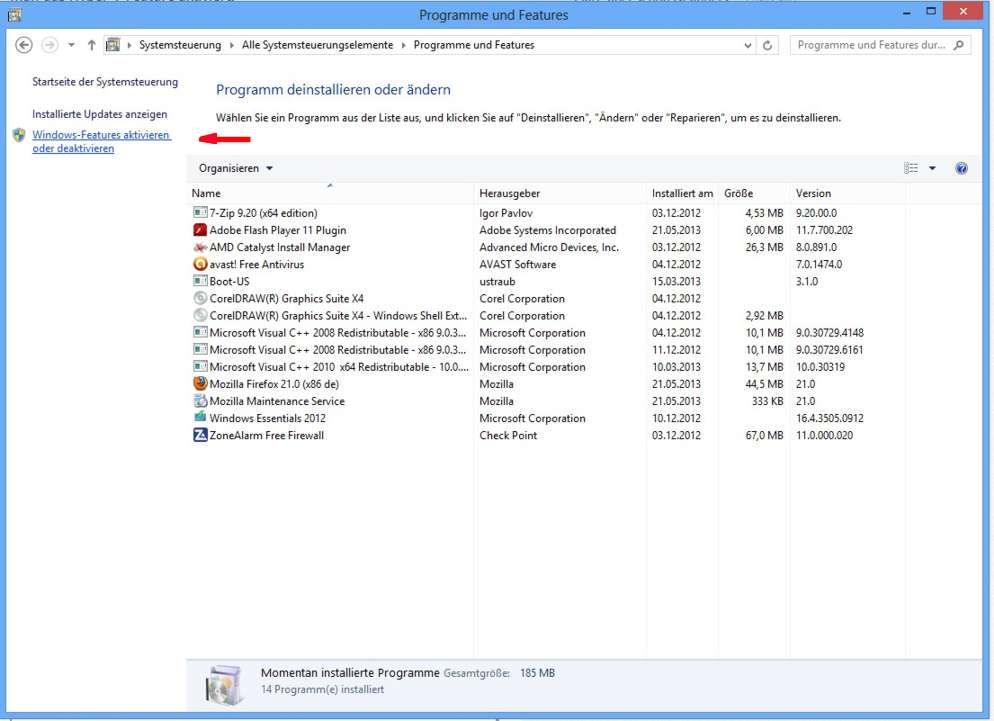Open the view options dropdown arrow

[x=932, y=168]
